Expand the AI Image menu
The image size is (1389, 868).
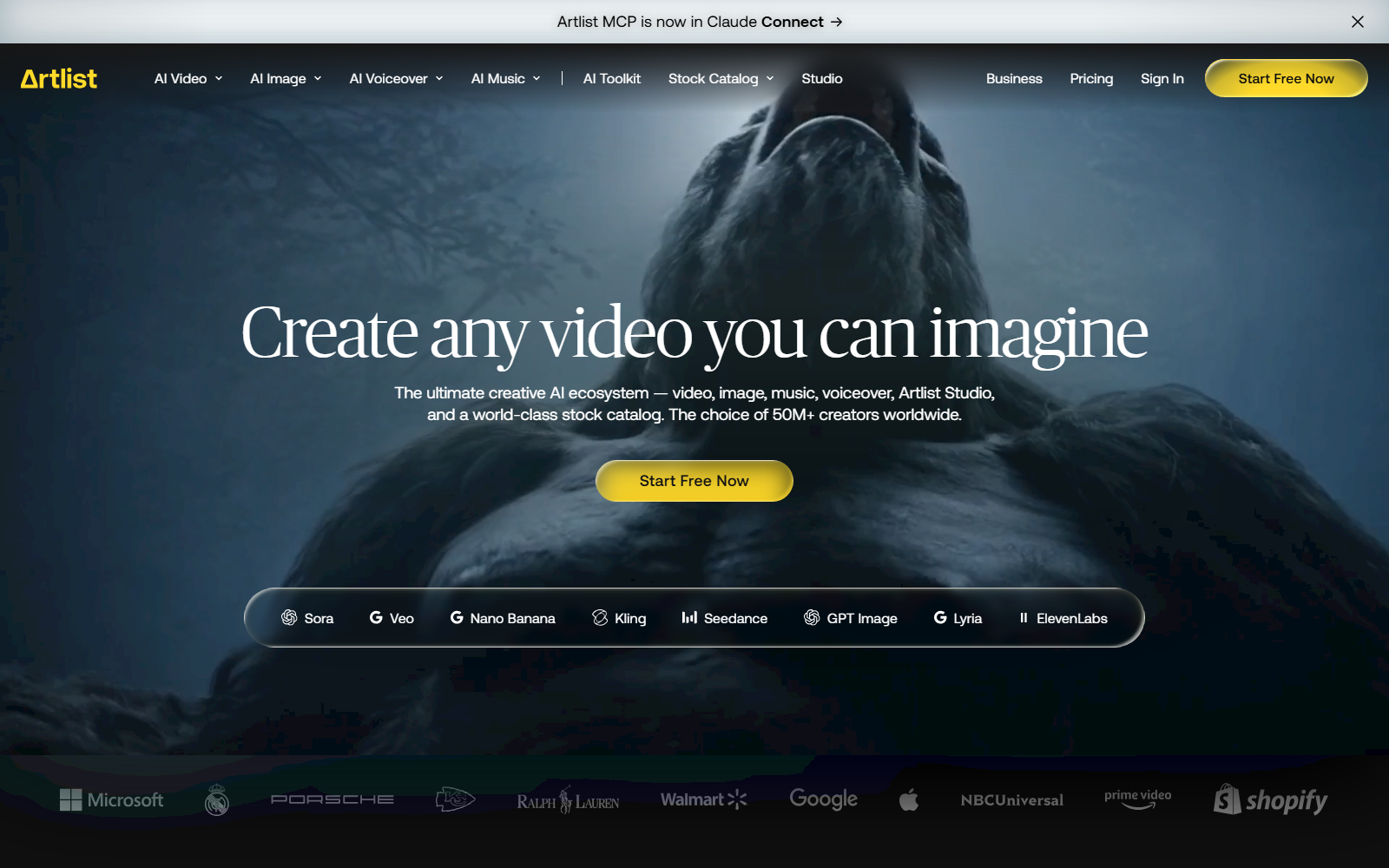pos(286,79)
